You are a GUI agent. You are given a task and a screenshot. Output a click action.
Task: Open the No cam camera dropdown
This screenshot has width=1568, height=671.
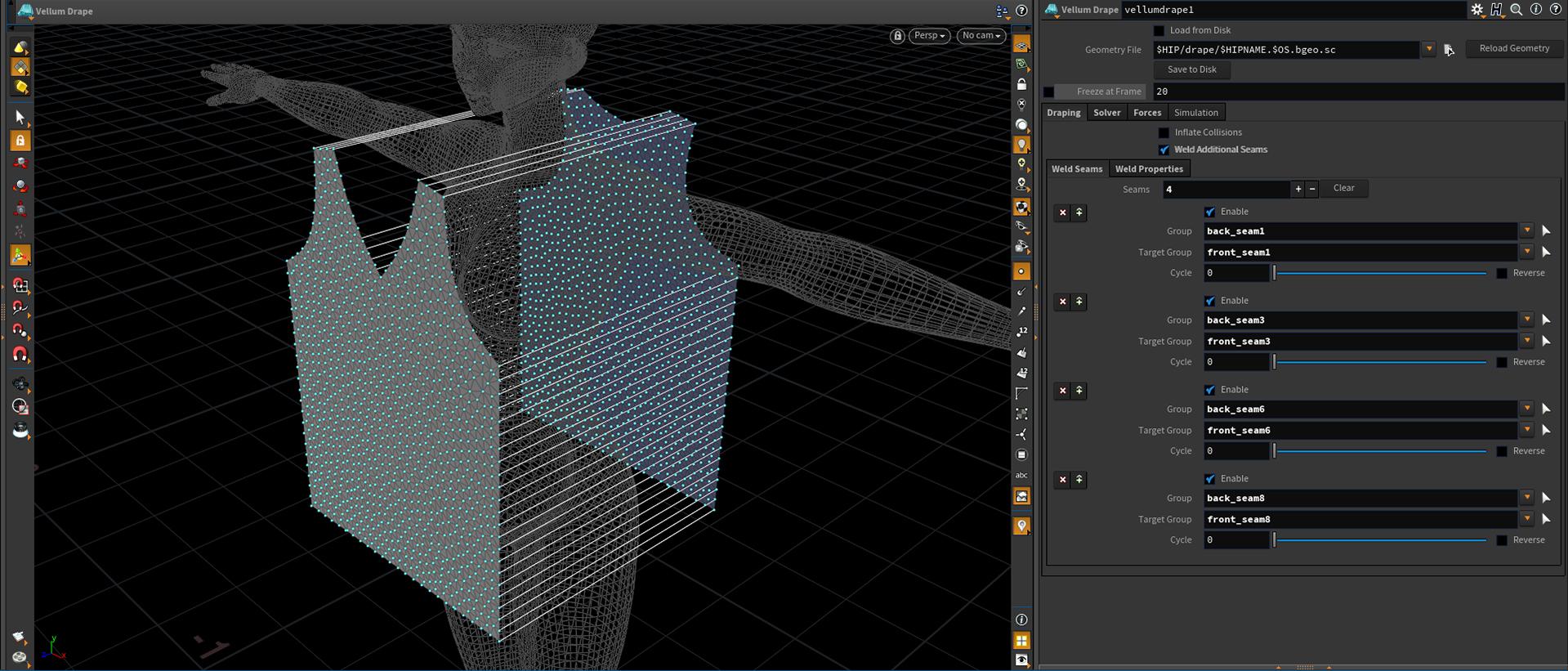tap(981, 36)
